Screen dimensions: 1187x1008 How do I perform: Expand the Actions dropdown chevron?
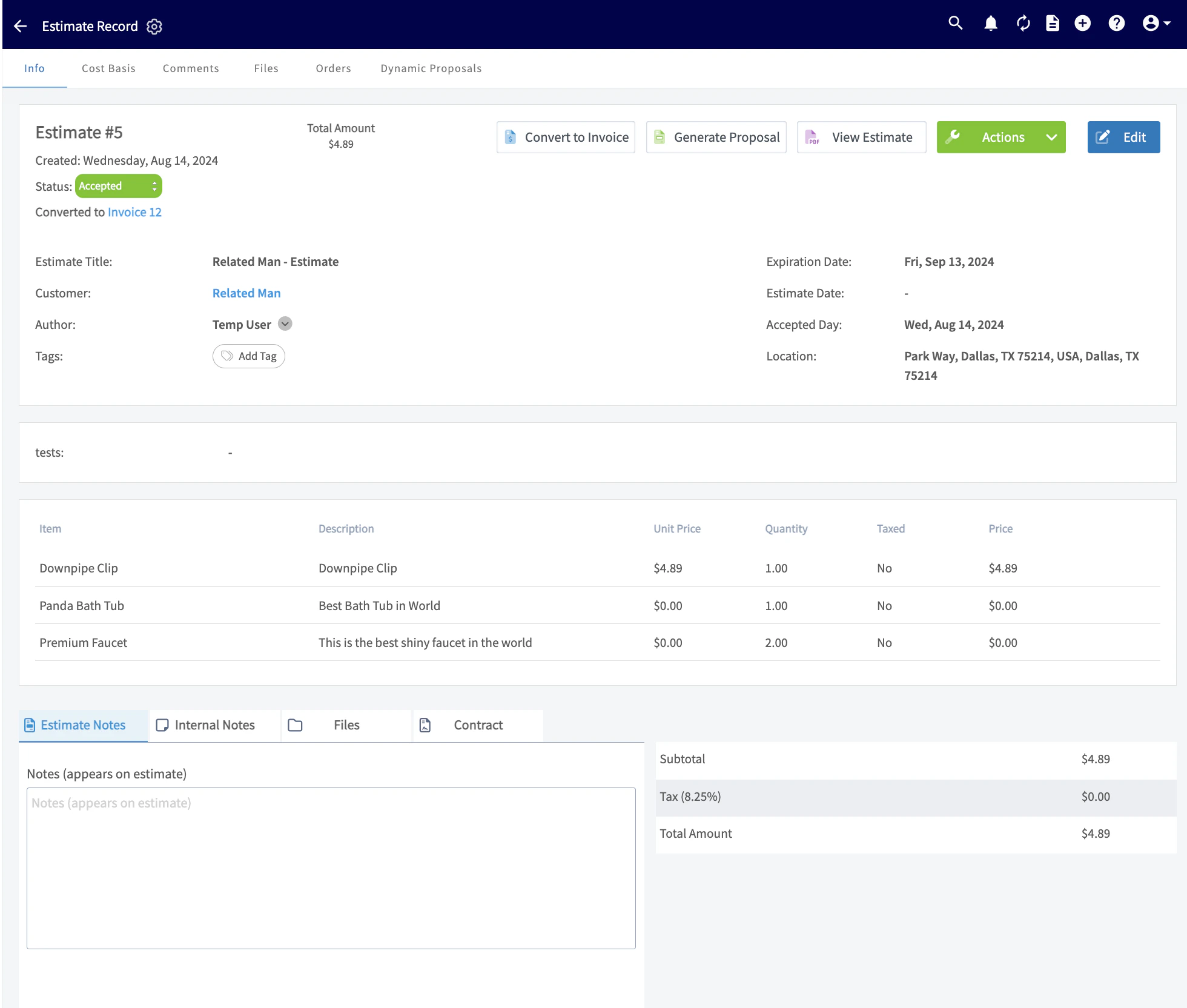(x=1052, y=138)
